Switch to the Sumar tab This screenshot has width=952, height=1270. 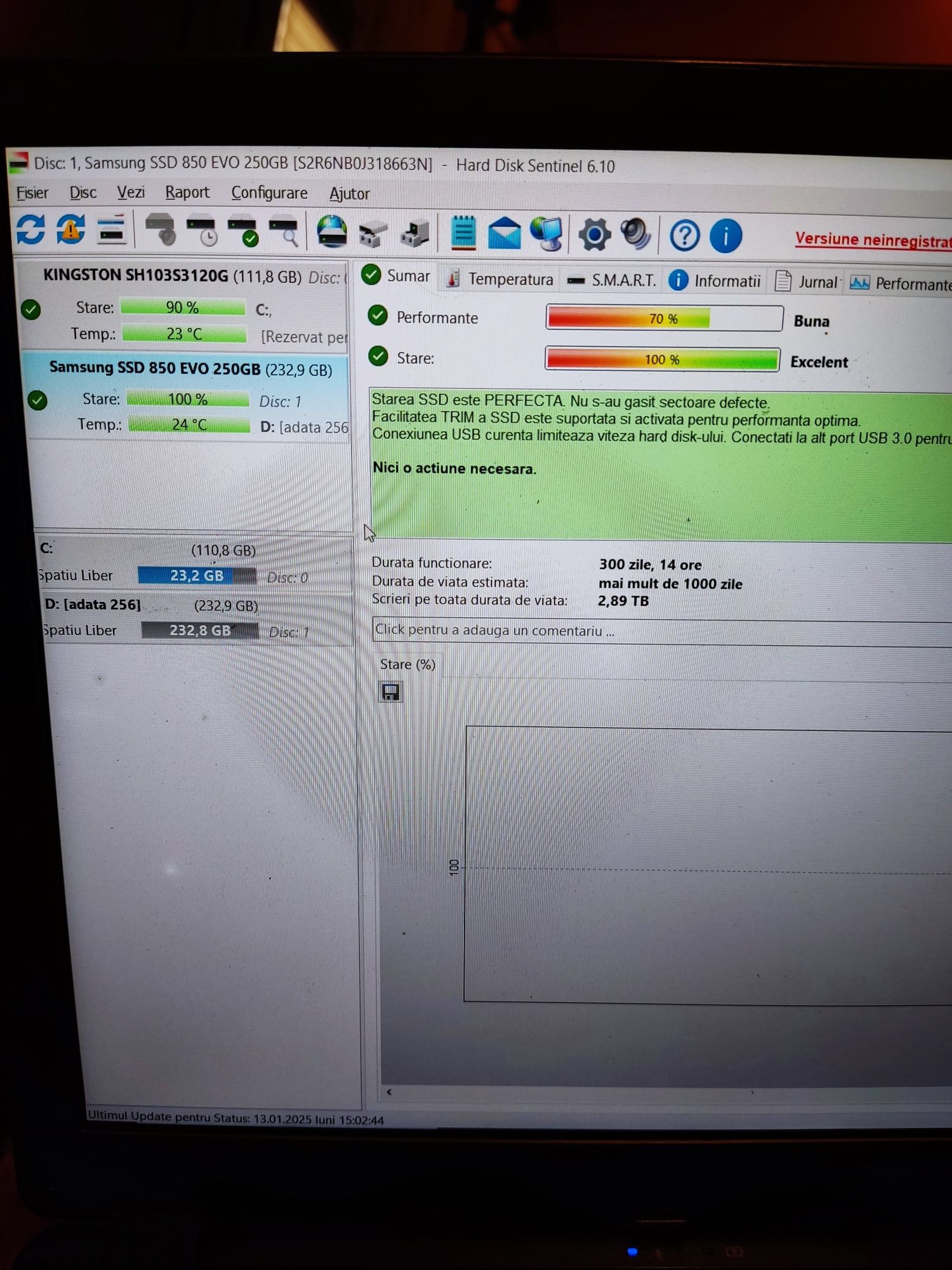click(x=397, y=276)
